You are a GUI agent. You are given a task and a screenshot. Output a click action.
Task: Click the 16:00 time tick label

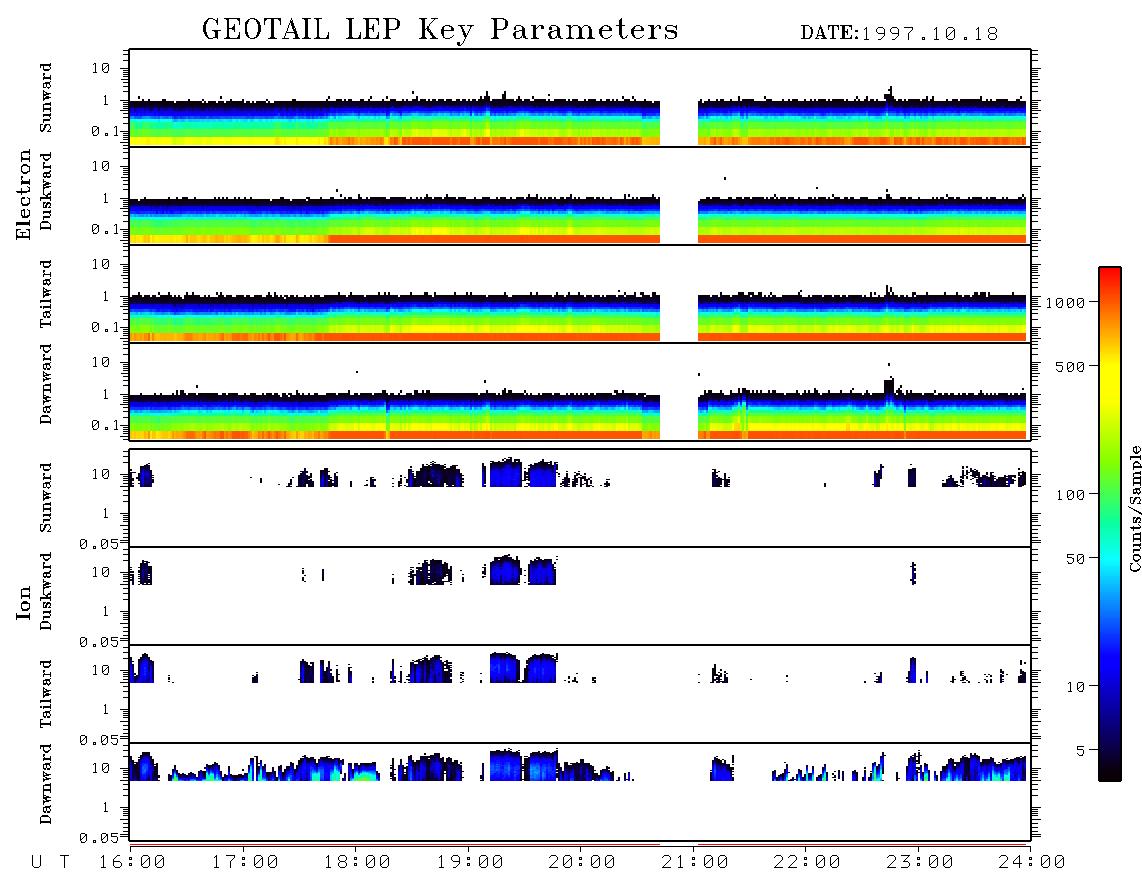click(x=132, y=863)
